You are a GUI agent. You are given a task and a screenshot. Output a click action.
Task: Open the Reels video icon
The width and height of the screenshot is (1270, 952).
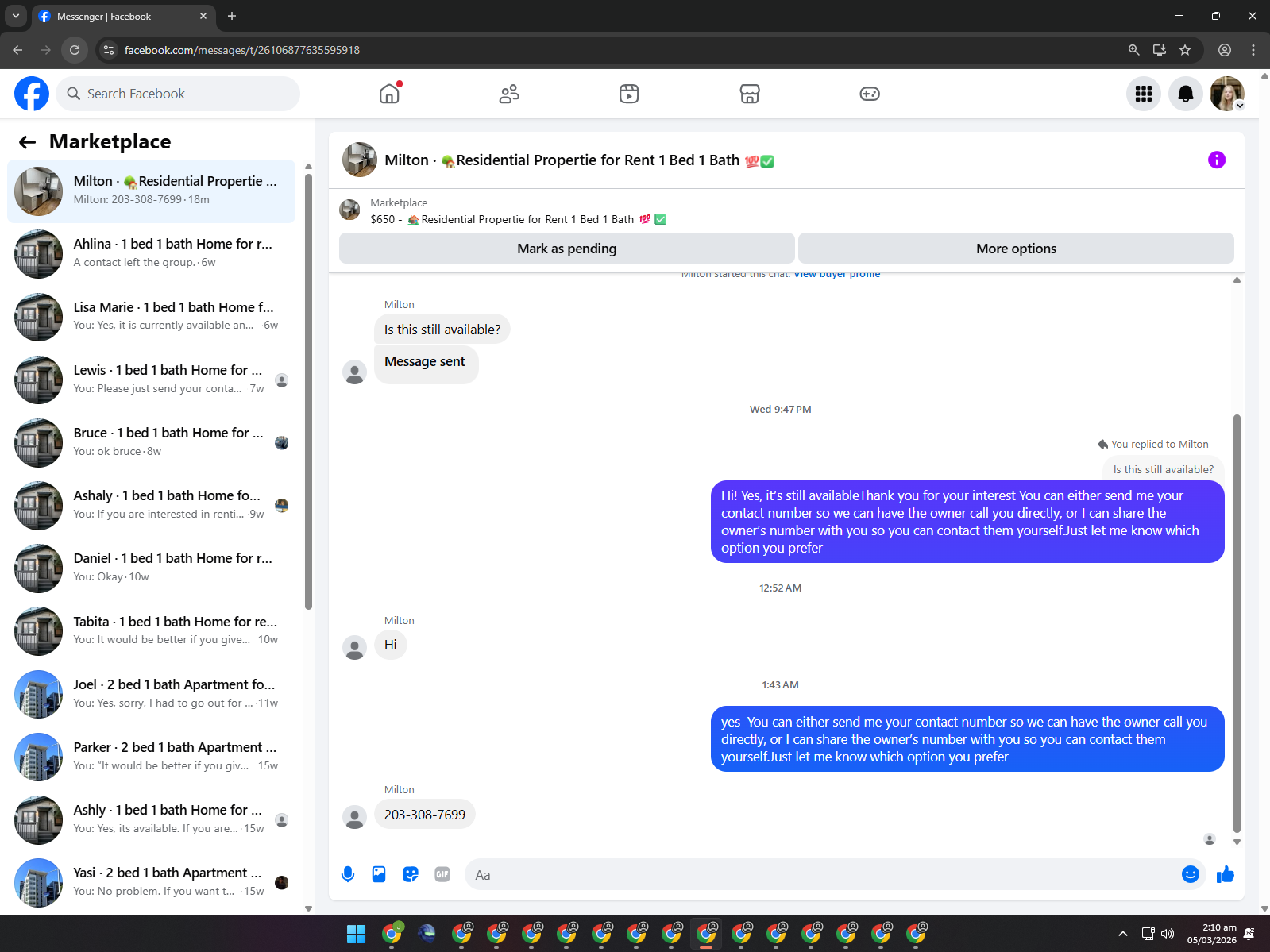pyautogui.click(x=629, y=94)
